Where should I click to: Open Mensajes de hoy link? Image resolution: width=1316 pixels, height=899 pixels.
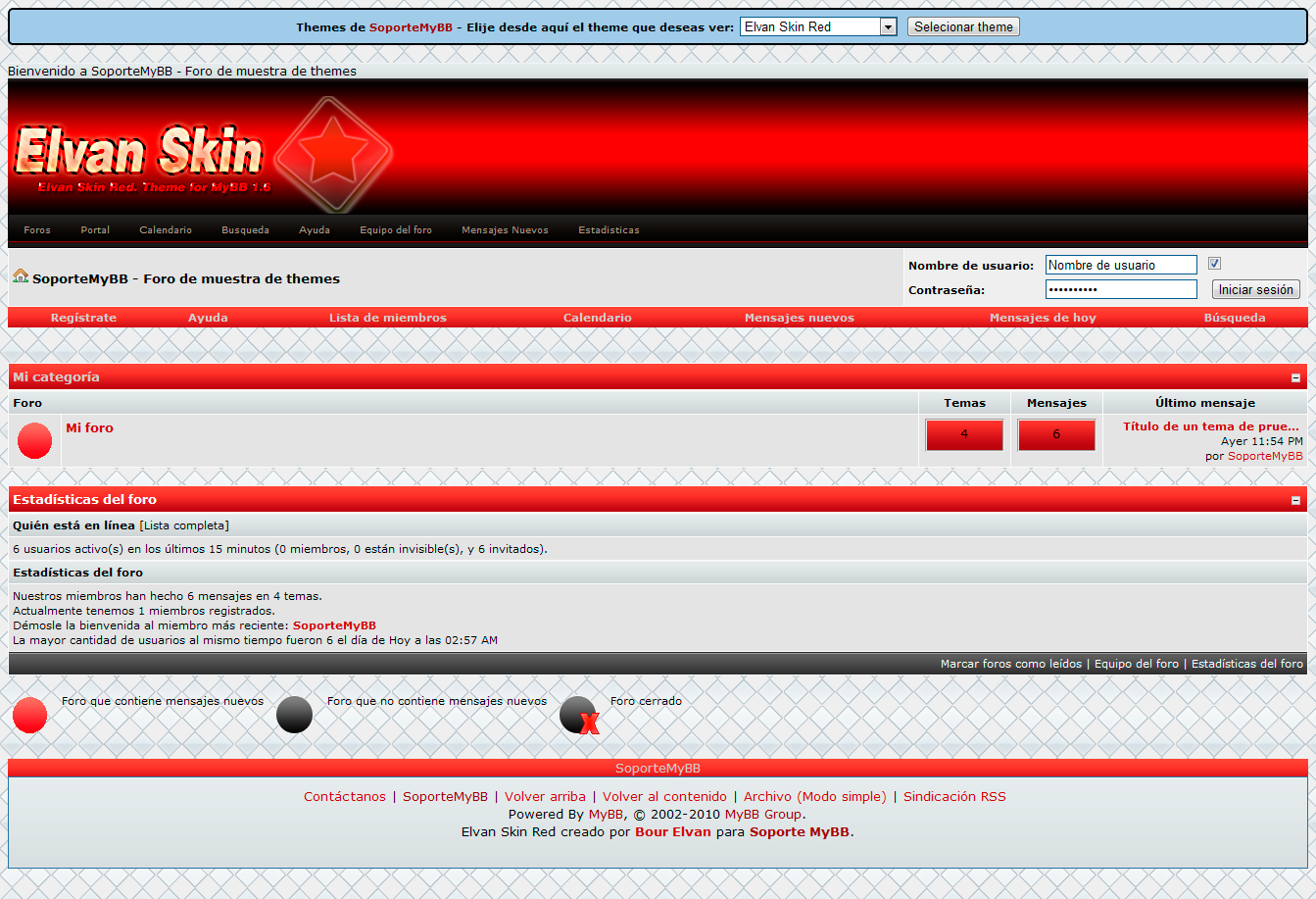pos(1043,318)
